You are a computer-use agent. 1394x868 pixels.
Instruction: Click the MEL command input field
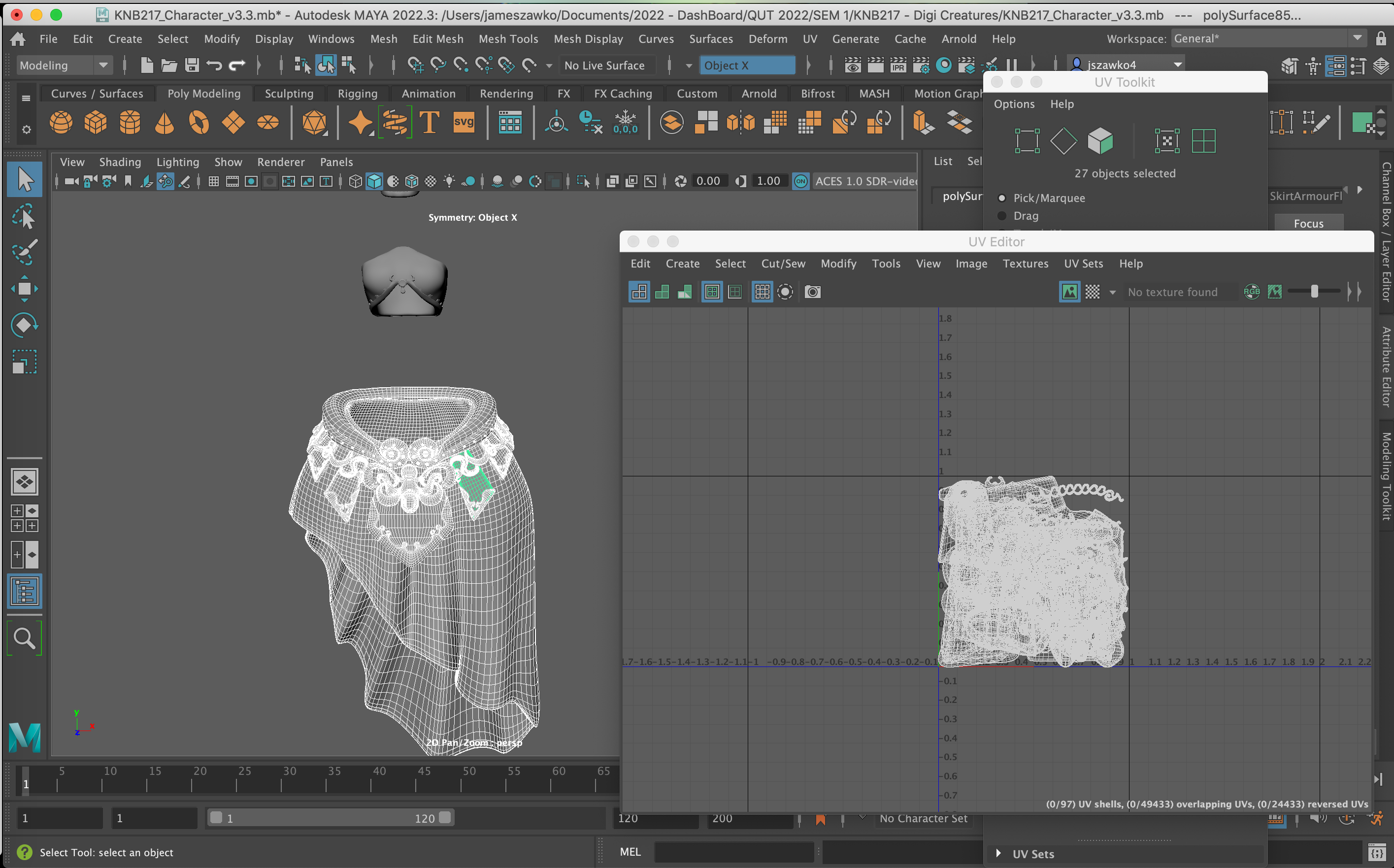(733, 852)
